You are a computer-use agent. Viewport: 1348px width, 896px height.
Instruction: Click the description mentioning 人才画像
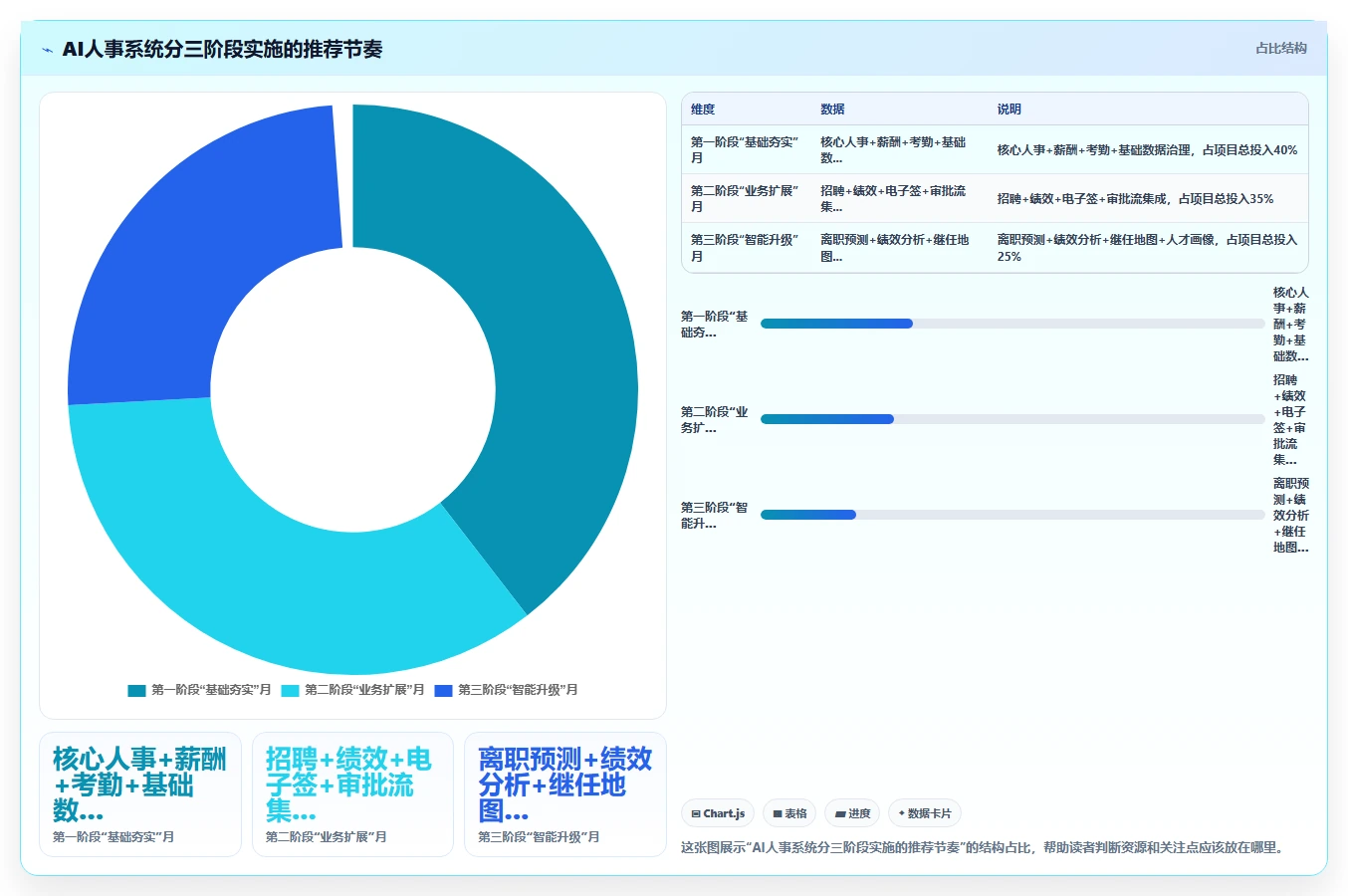[x=1147, y=248]
